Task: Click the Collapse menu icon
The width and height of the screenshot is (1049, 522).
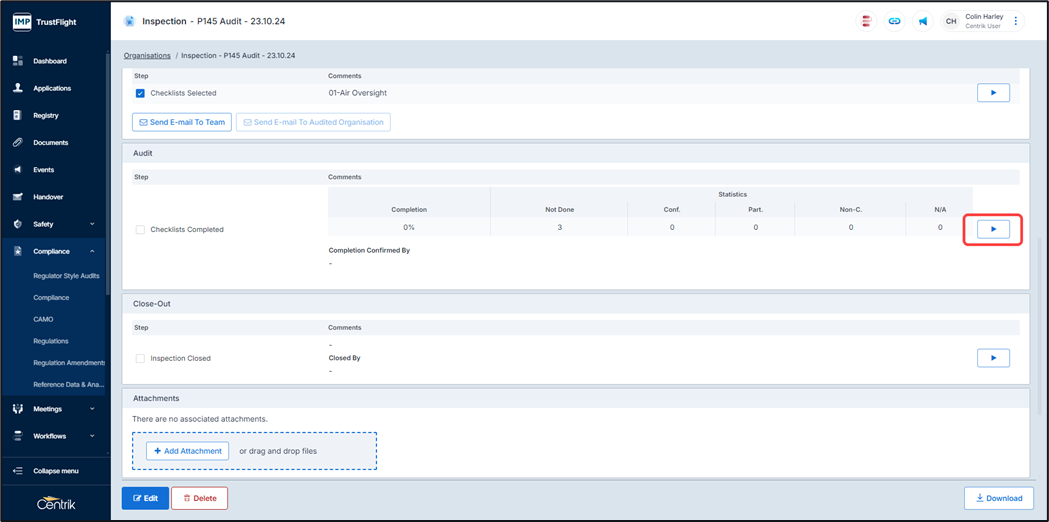Action: pyautogui.click(x=18, y=471)
